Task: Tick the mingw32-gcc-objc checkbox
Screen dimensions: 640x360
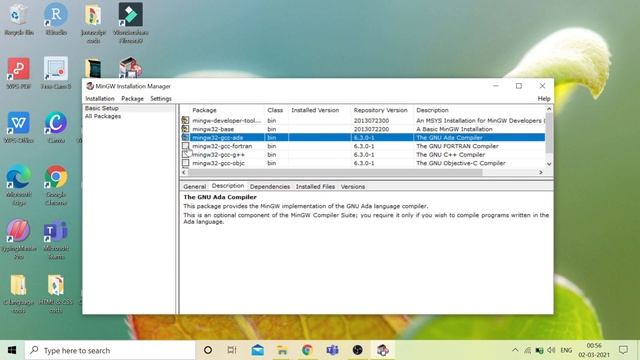Action: click(185, 163)
